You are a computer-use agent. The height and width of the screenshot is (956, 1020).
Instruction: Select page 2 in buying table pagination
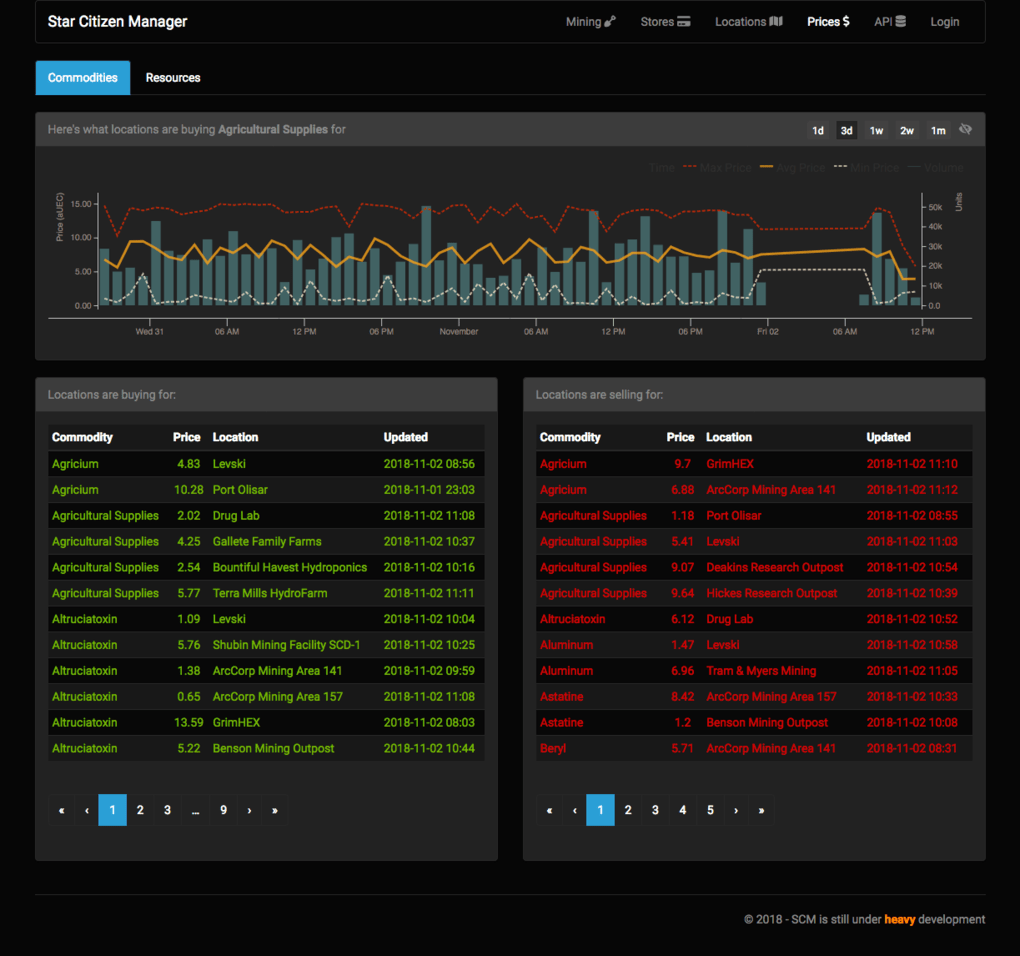(140, 810)
